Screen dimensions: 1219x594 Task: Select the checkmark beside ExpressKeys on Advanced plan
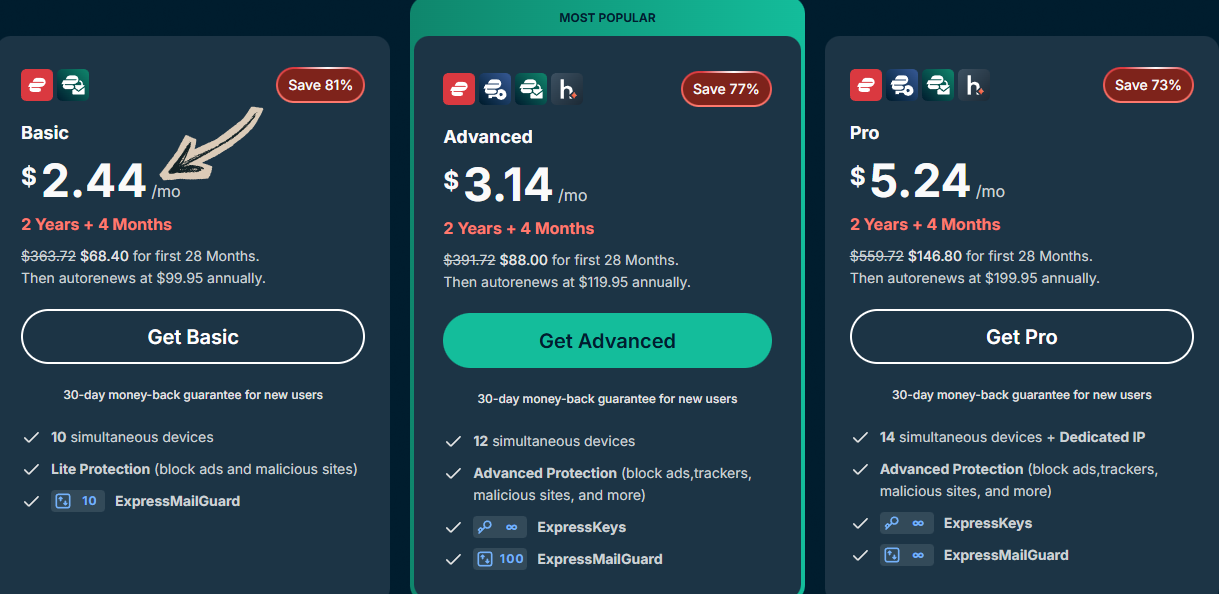click(x=453, y=527)
